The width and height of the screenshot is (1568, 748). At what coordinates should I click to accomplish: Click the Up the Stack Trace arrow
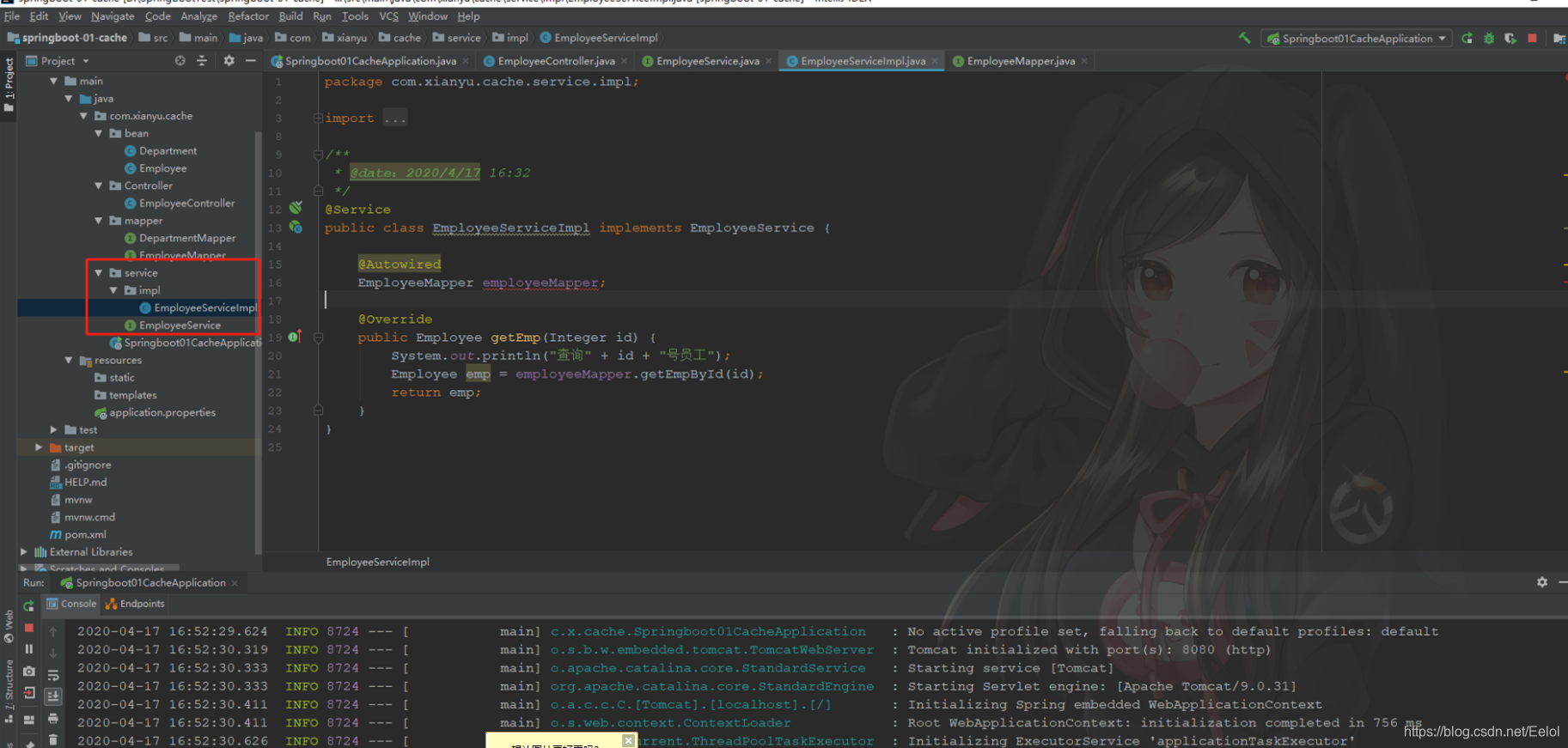53,631
